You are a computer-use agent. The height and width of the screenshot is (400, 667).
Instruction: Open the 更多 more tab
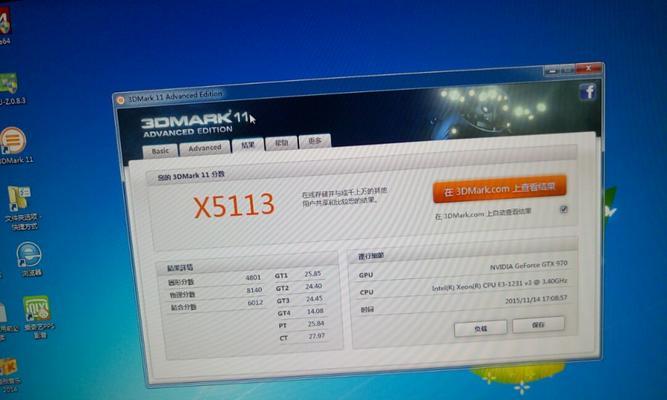click(315, 141)
